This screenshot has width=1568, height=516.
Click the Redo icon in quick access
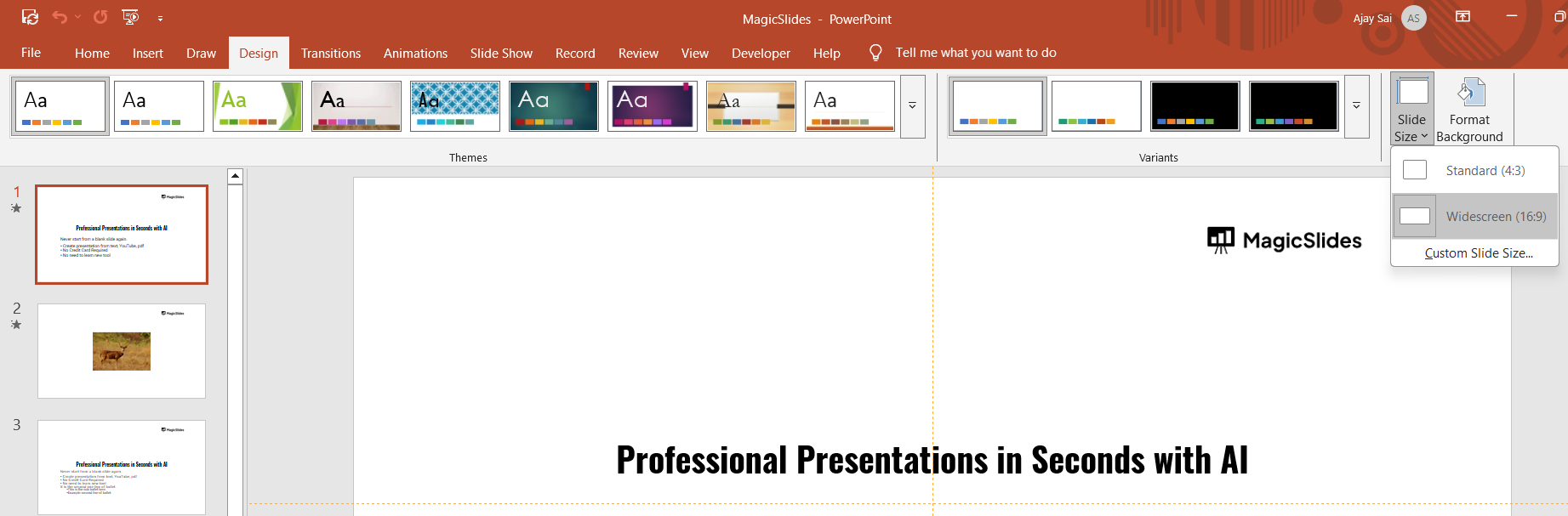coord(100,17)
